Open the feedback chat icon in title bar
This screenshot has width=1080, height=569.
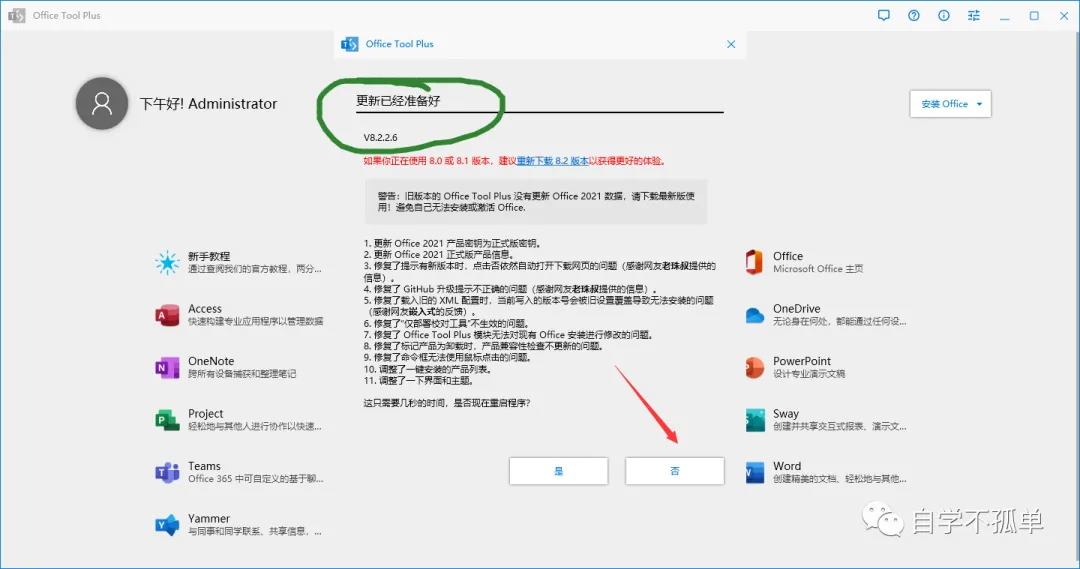884,15
